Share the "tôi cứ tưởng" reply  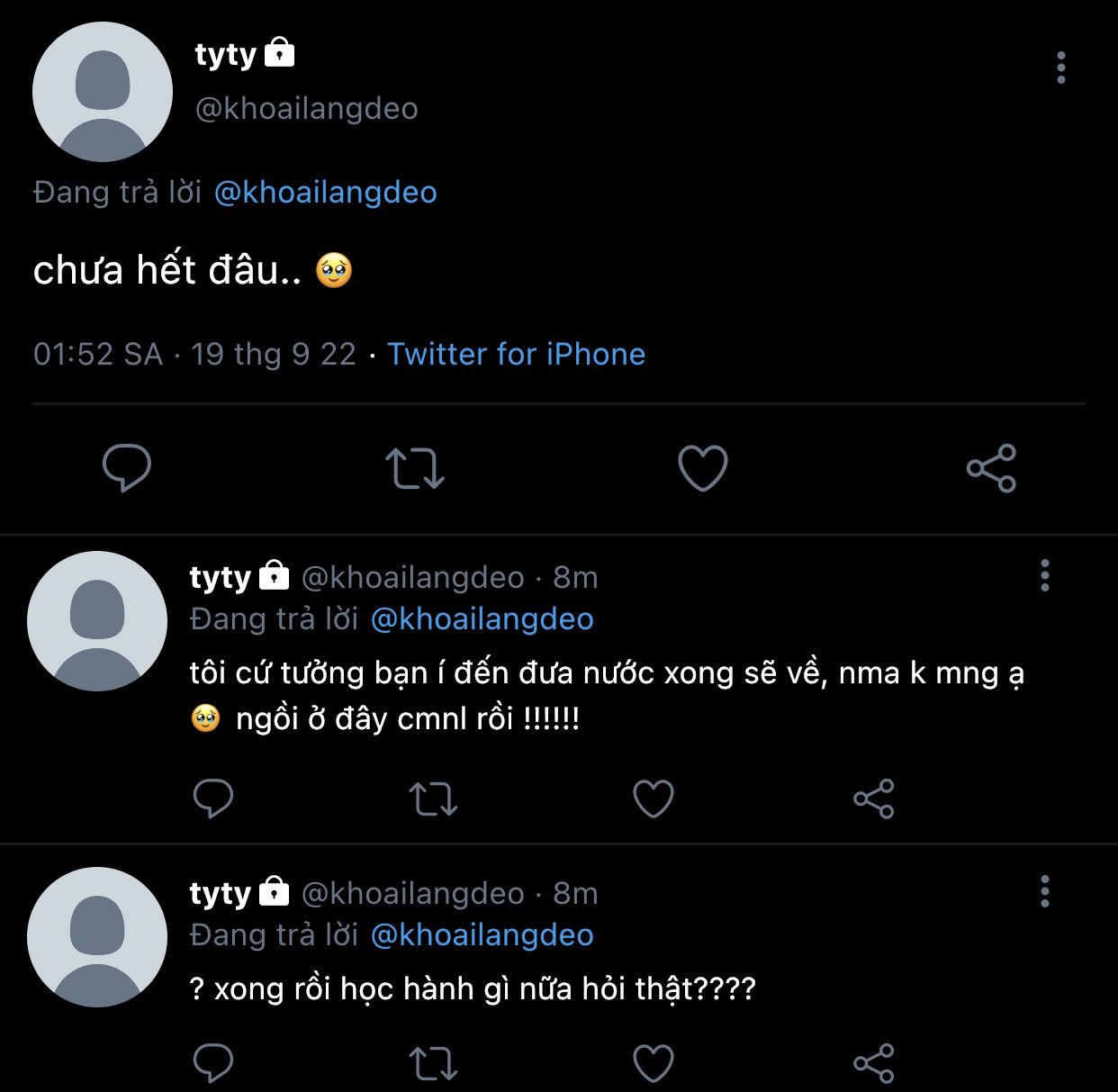tap(873, 799)
